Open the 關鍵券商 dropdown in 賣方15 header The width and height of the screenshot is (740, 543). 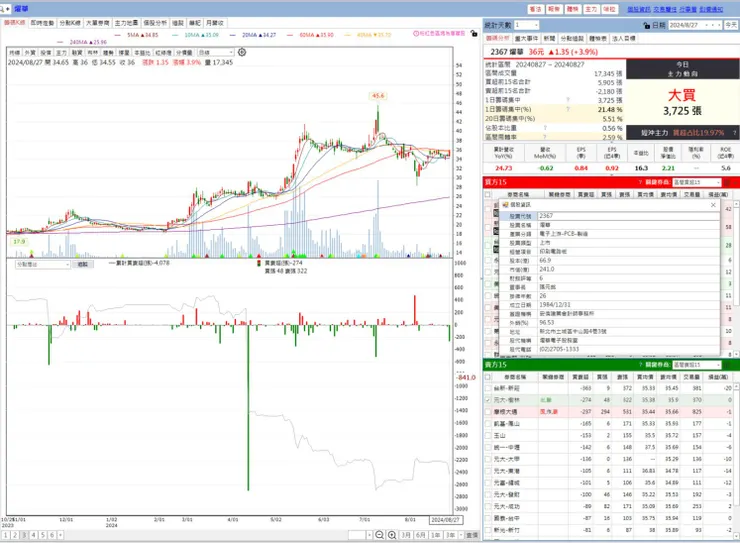718,365
